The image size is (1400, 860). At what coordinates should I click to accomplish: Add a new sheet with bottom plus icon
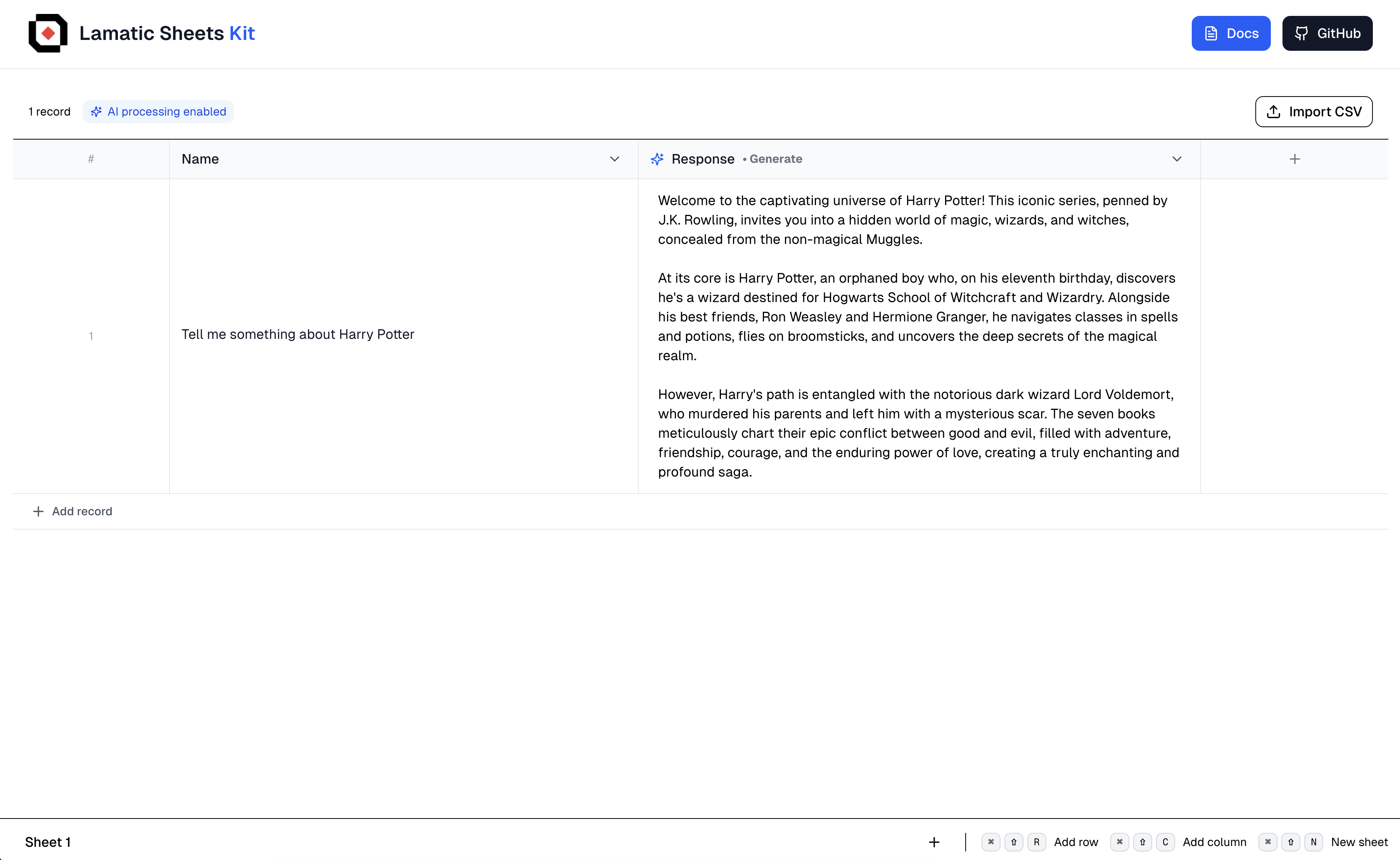tap(934, 843)
